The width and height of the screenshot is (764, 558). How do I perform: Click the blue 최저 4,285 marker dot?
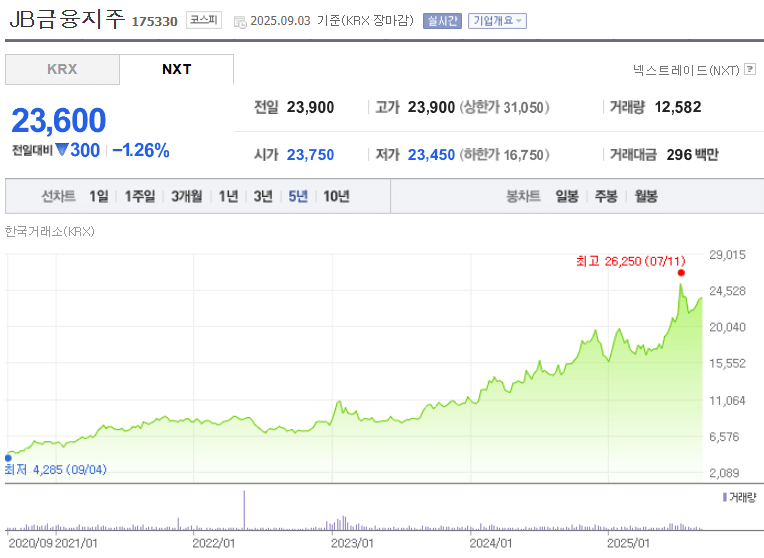click(x=8, y=458)
